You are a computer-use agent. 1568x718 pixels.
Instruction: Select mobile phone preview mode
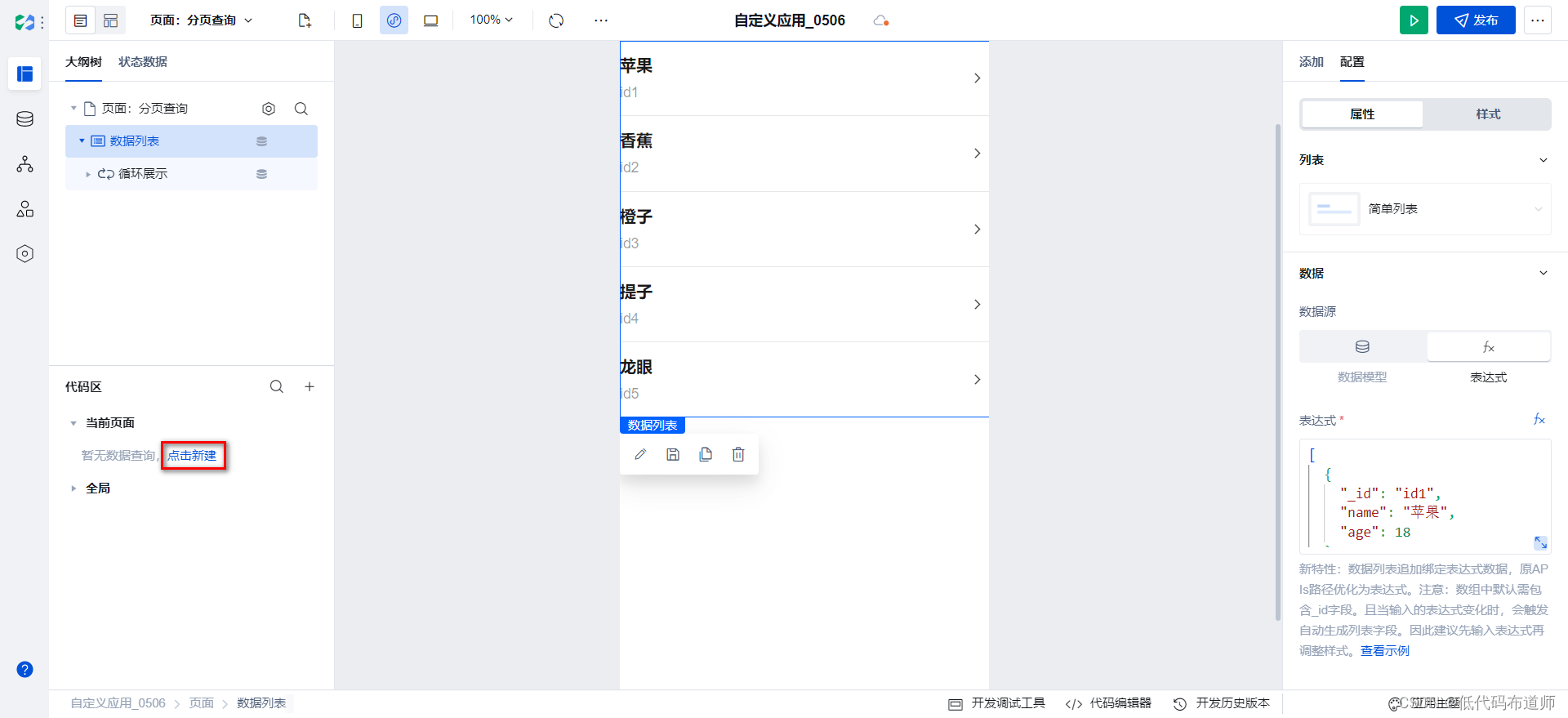tap(357, 20)
